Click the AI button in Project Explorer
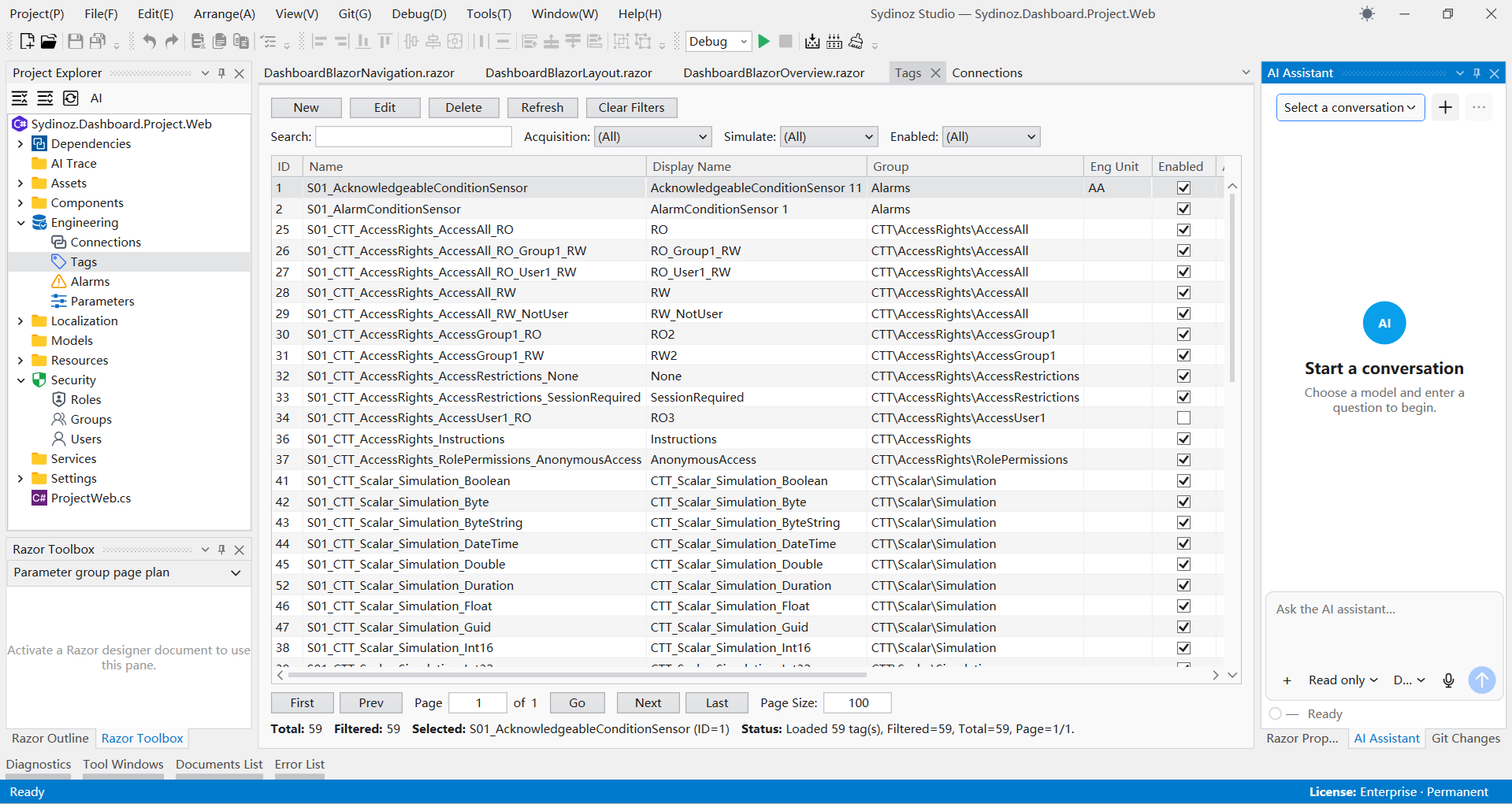This screenshot has width=1512, height=804. click(96, 98)
